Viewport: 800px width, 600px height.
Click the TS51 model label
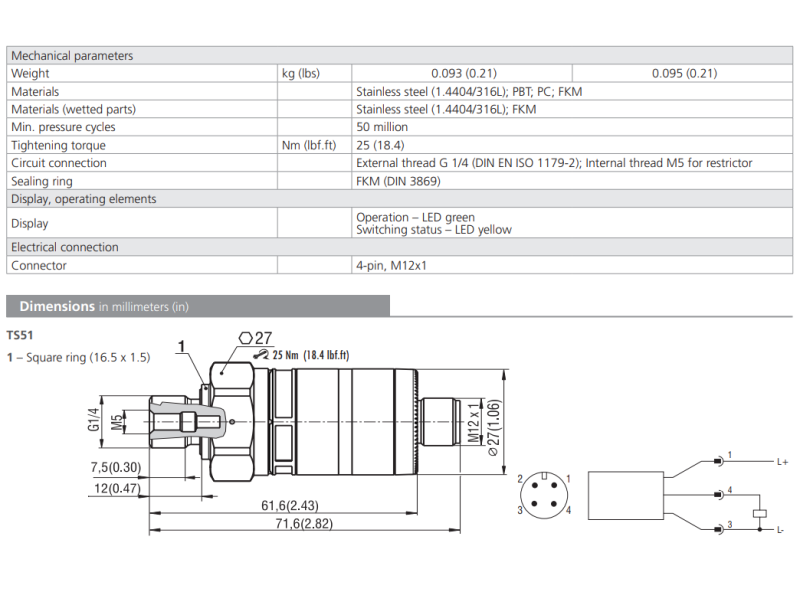(x=21, y=336)
